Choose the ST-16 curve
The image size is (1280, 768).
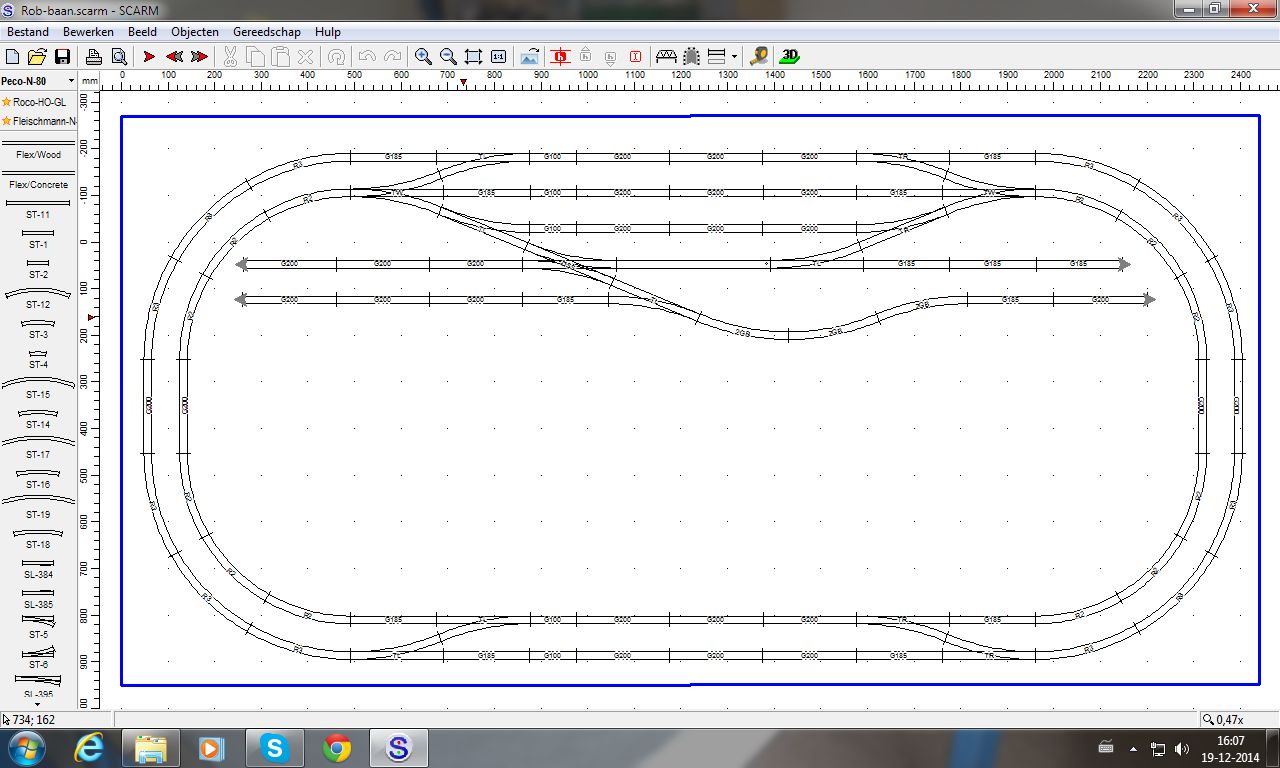tap(38, 479)
